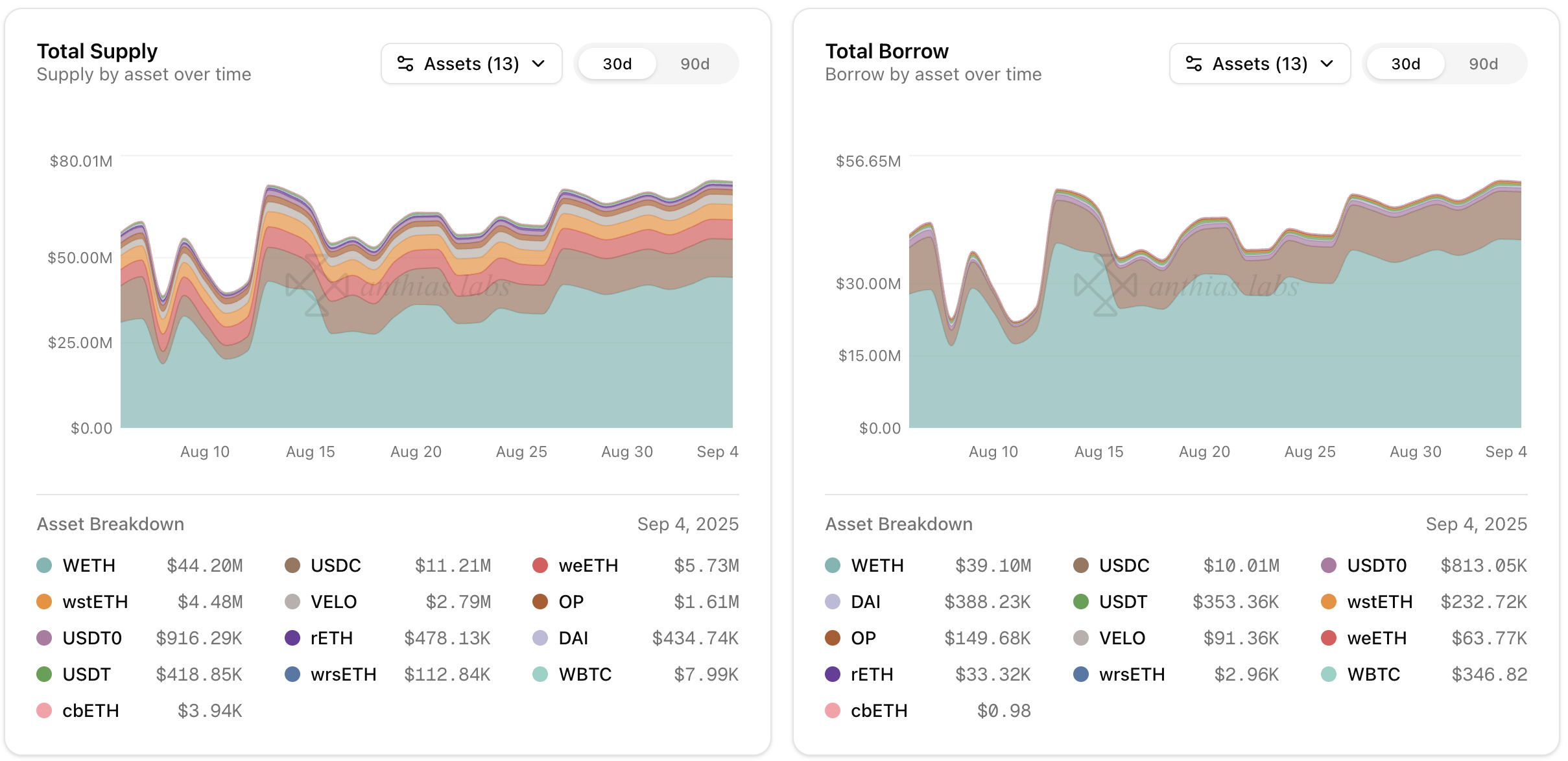
Task: Select 30d tab in Total Borrow
Action: tap(1405, 64)
